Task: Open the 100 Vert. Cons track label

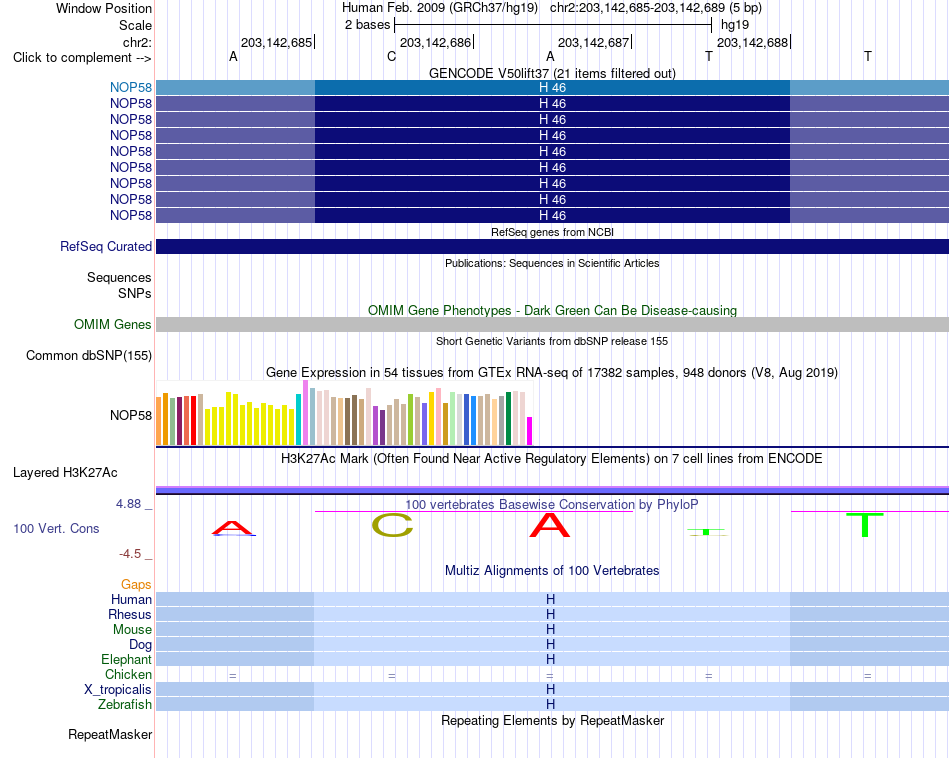Action: point(56,528)
